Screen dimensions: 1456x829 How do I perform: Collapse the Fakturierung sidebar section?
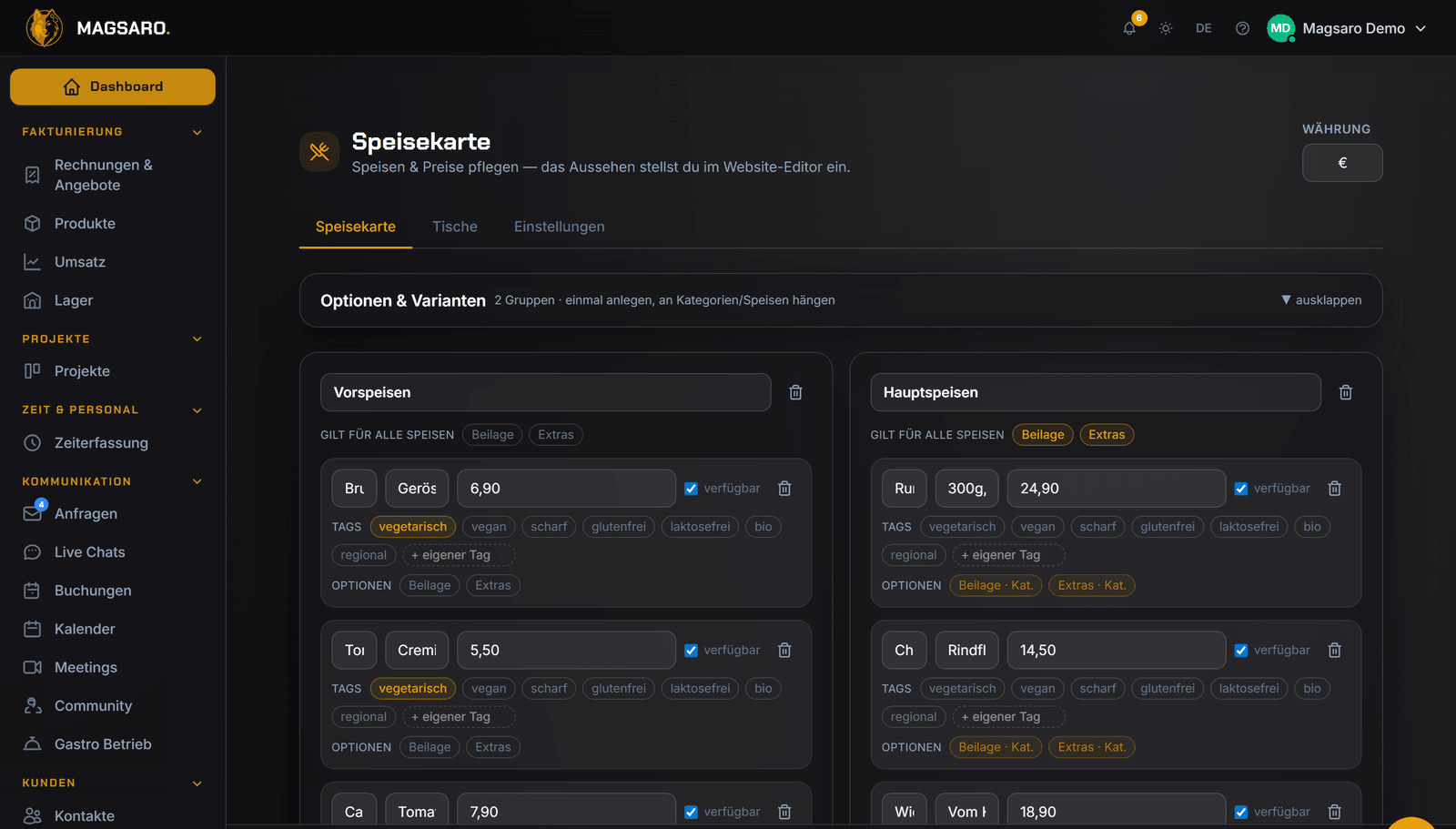pyautogui.click(x=197, y=132)
